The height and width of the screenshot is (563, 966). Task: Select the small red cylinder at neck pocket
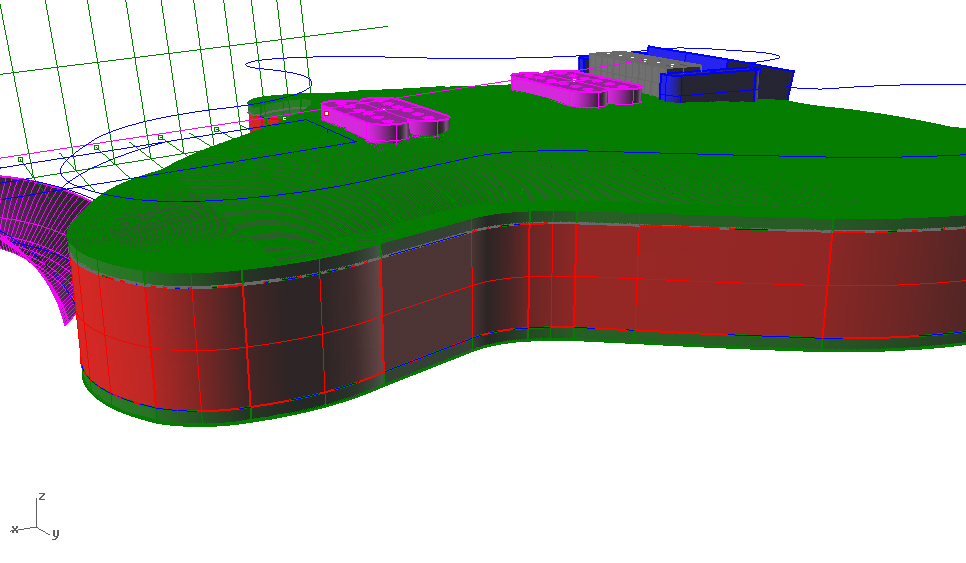[265, 121]
